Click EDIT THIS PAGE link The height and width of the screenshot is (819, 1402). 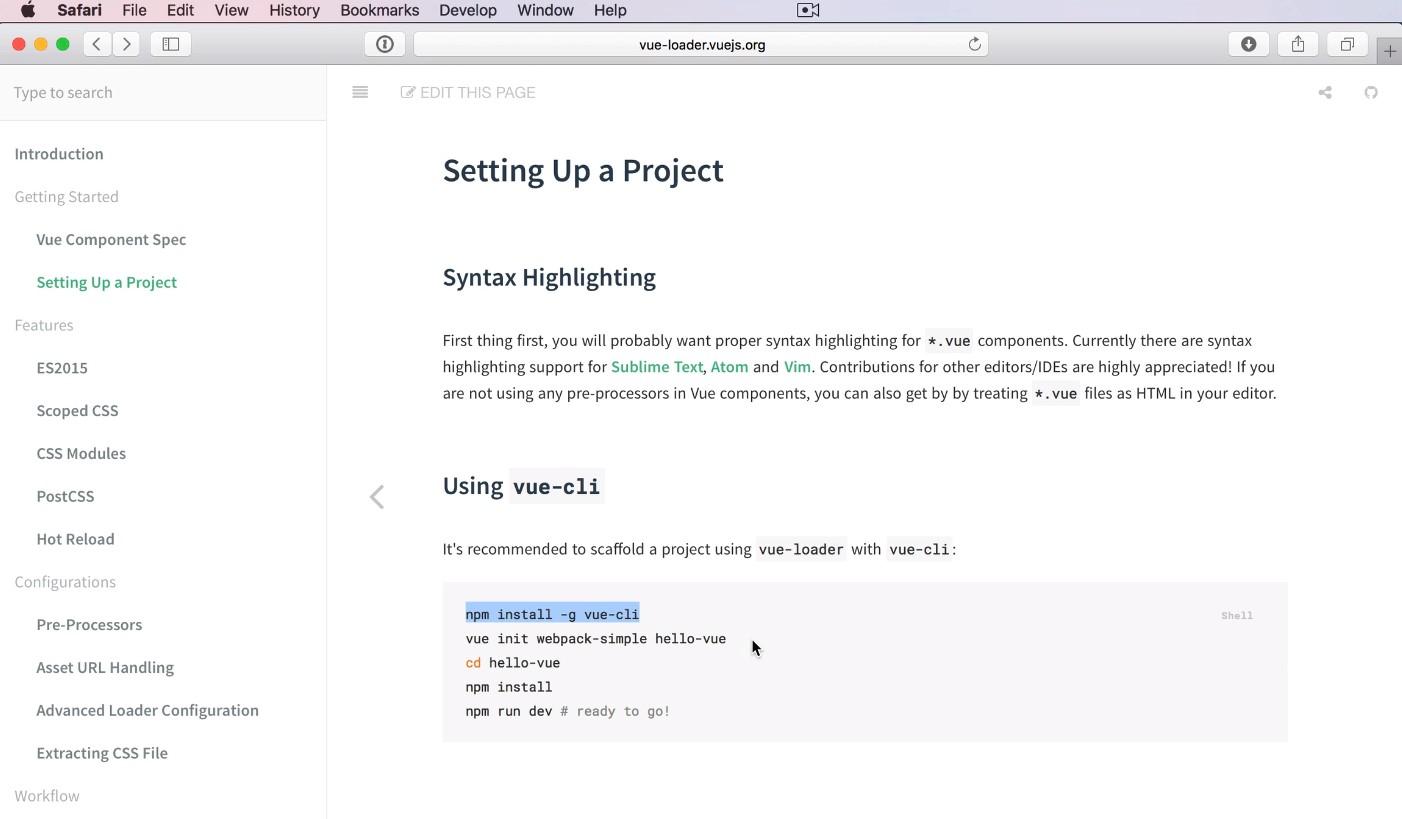(468, 93)
